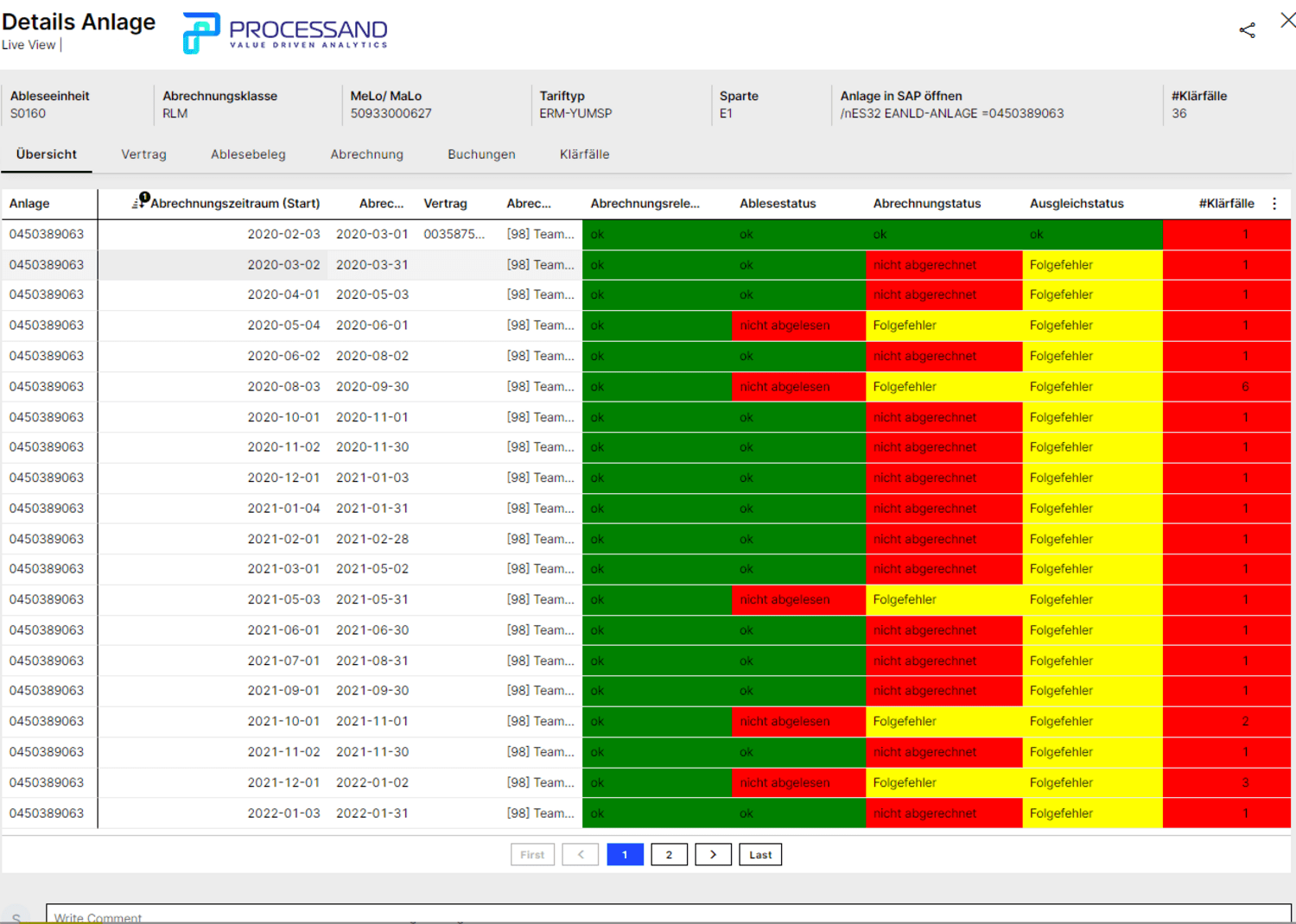The height and width of the screenshot is (924, 1296).
Task: Open the kebab menu next to #Klärfälle header
Action: (1274, 203)
